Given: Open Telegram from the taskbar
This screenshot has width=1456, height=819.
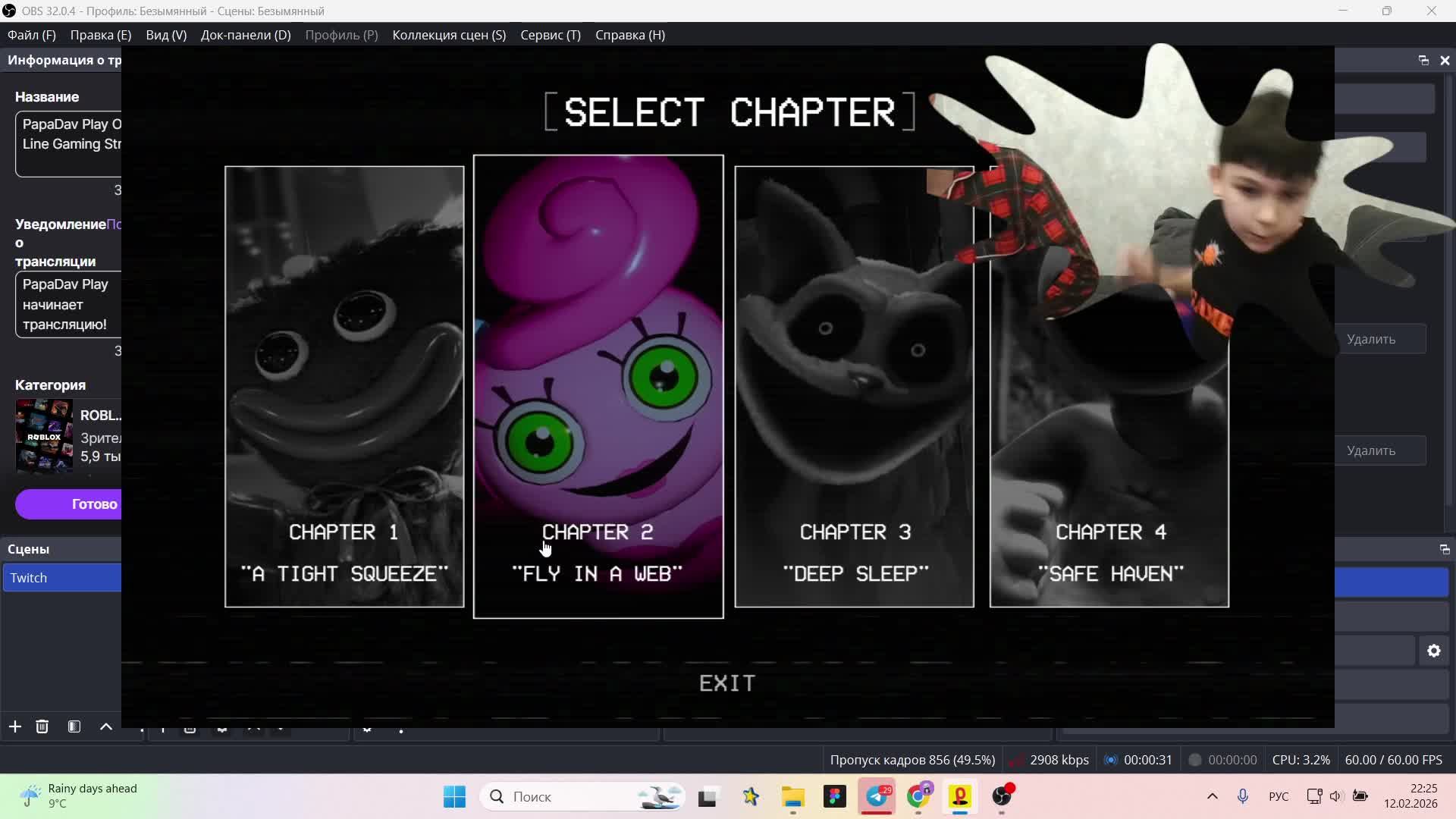Looking at the screenshot, I should click(x=877, y=796).
